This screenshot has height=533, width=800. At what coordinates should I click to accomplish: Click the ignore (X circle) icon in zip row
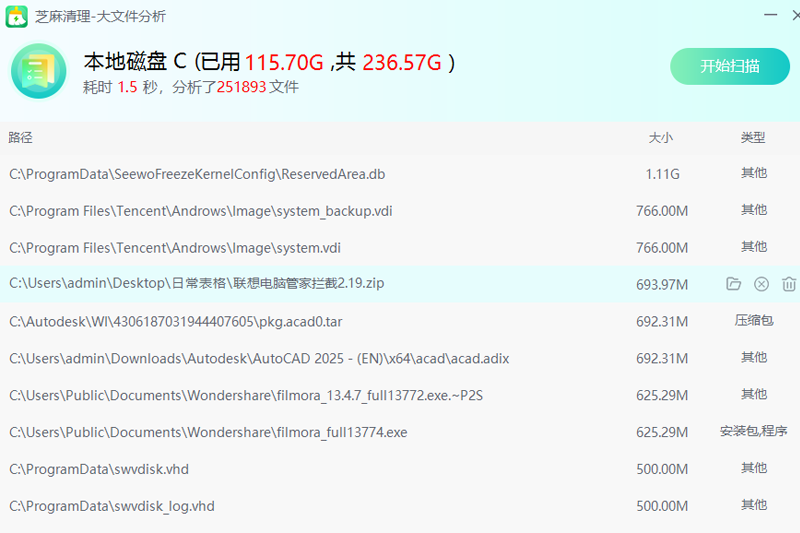pos(761,284)
